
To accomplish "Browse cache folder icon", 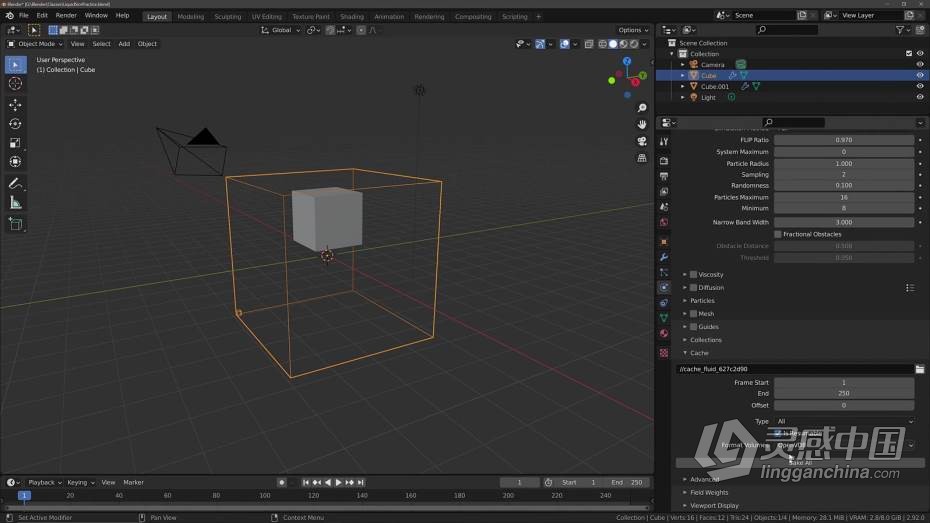I will point(919,369).
